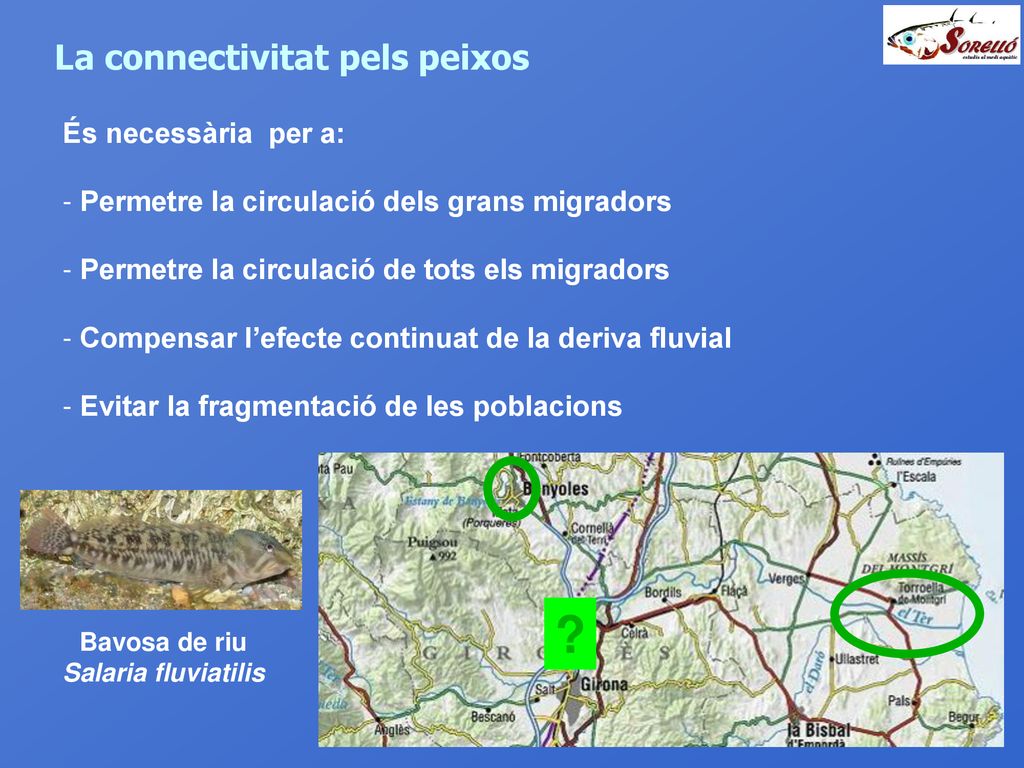Click the "el Ter" river label on map

point(916,615)
